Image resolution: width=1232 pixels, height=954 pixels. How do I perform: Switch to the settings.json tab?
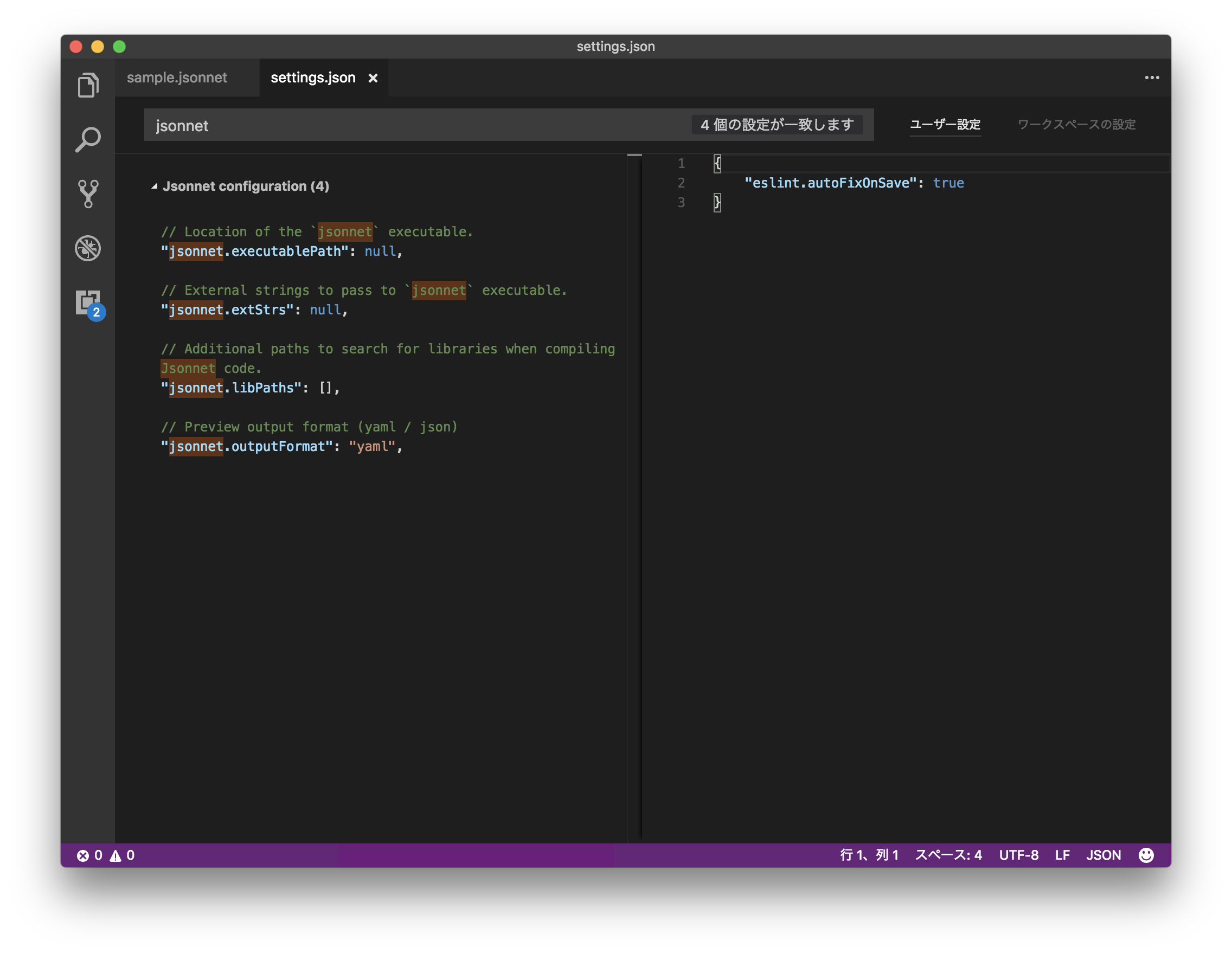(x=313, y=78)
